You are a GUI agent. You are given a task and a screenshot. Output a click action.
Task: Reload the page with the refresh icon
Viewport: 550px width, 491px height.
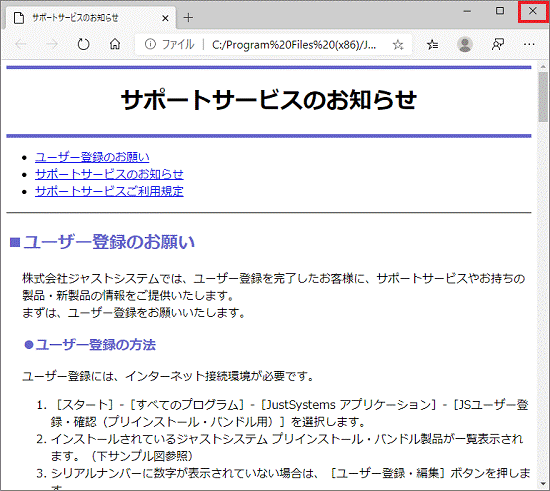coord(83,45)
